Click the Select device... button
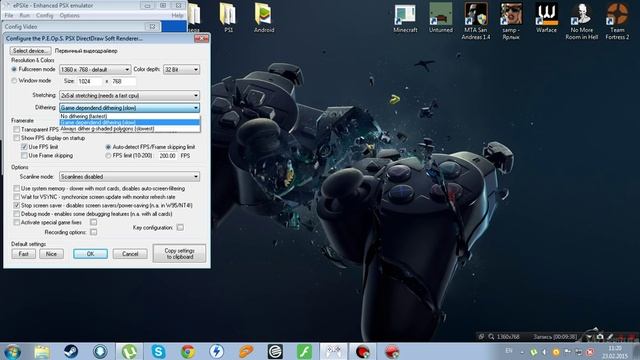Image resolution: width=640 pixels, height=360 pixels. coord(31,51)
